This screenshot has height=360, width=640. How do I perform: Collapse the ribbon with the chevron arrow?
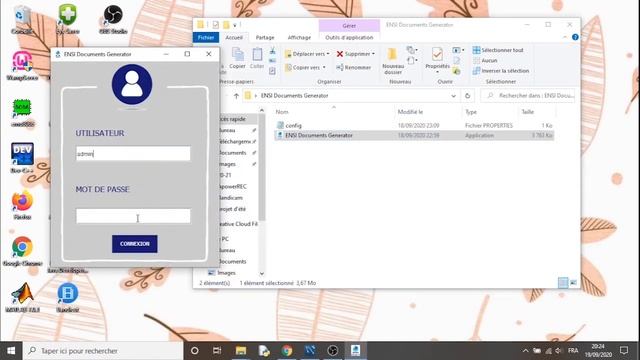(x=565, y=37)
